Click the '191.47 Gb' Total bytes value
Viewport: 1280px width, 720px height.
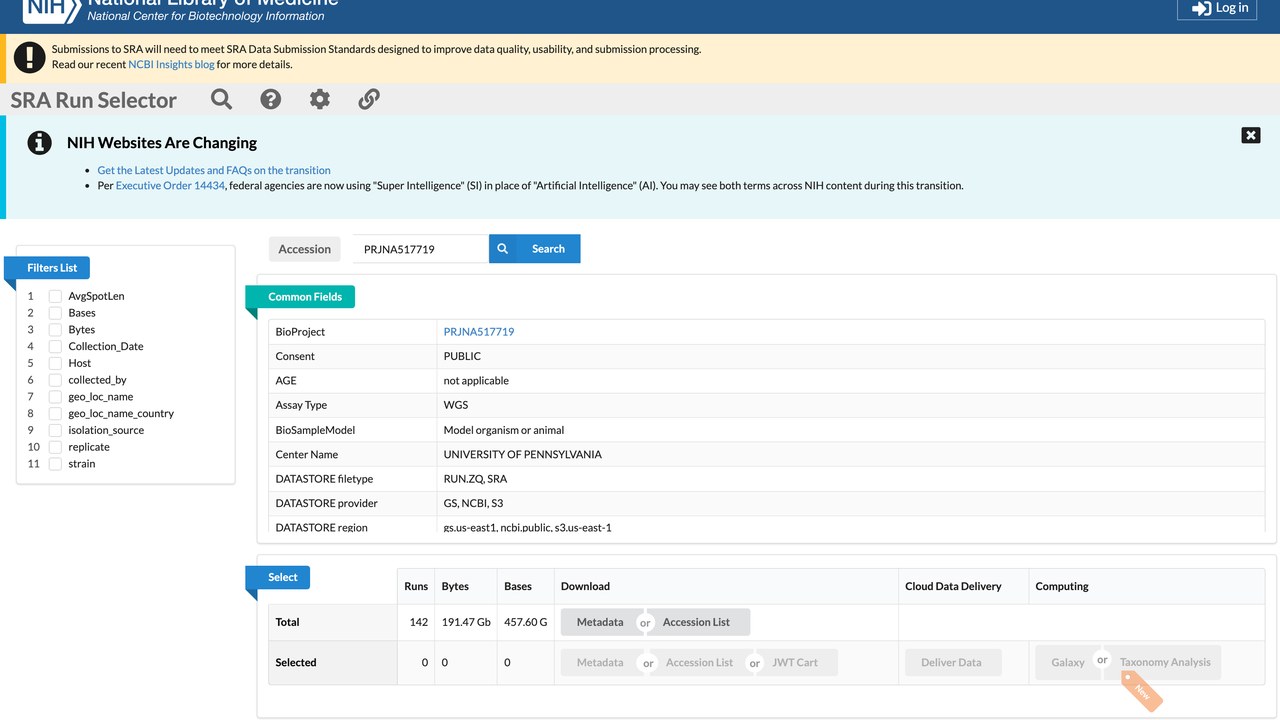click(x=466, y=622)
